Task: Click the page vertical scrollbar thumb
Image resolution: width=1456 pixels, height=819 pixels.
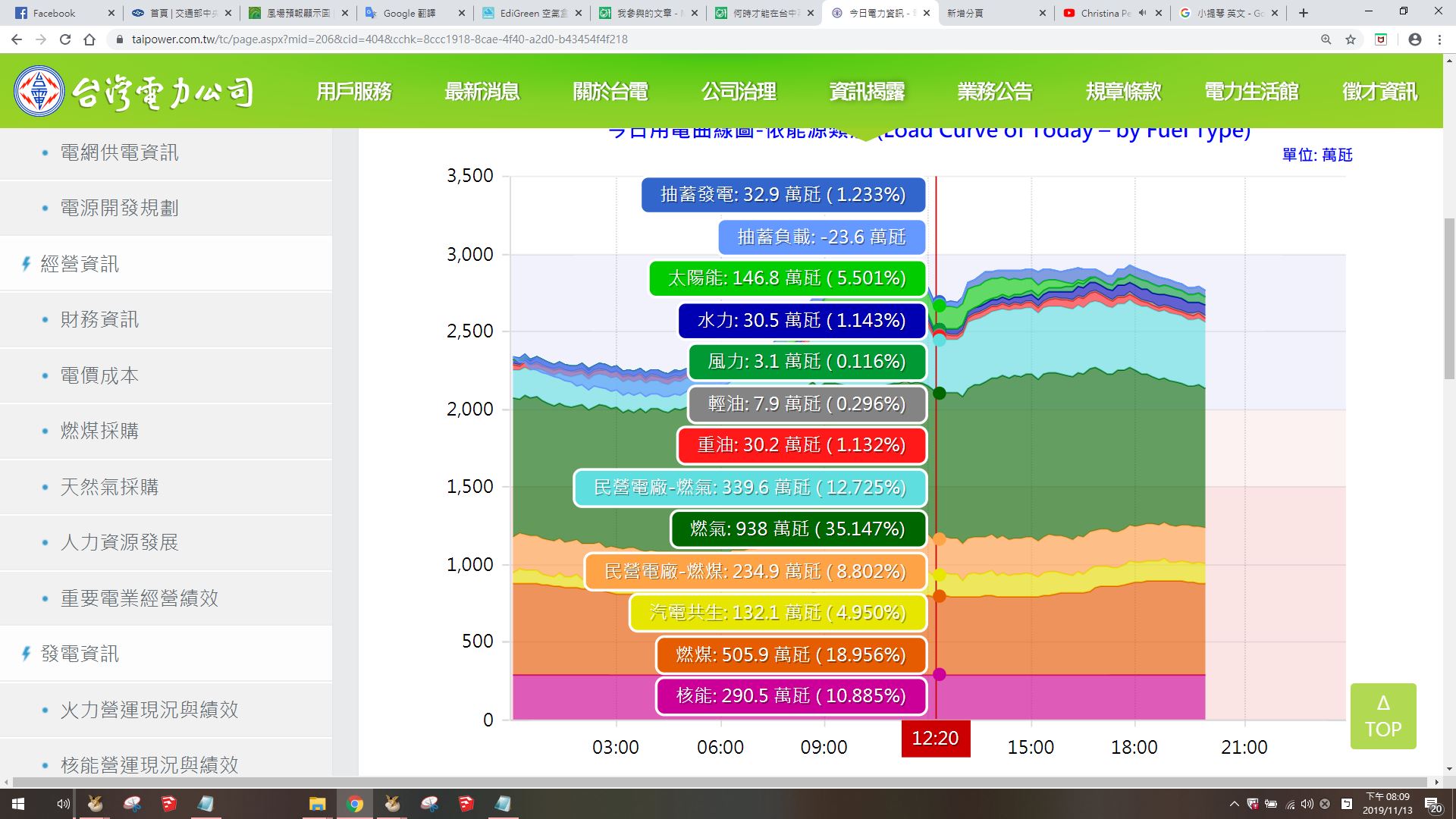Action: [1449, 299]
